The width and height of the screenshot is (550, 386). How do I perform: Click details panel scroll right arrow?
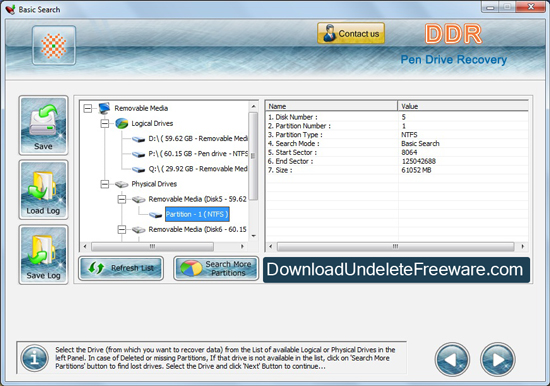coord(523,247)
